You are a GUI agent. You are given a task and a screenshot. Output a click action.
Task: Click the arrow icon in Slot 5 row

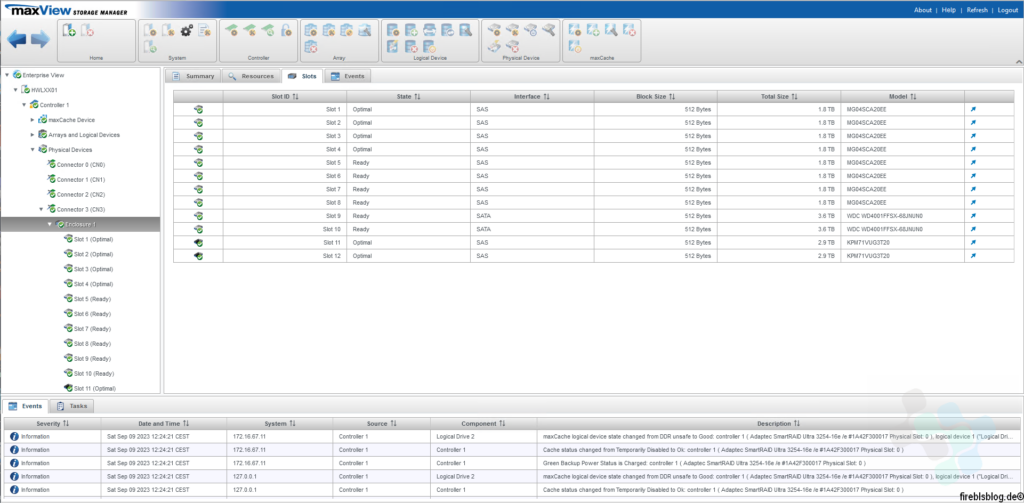click(973, 163)
